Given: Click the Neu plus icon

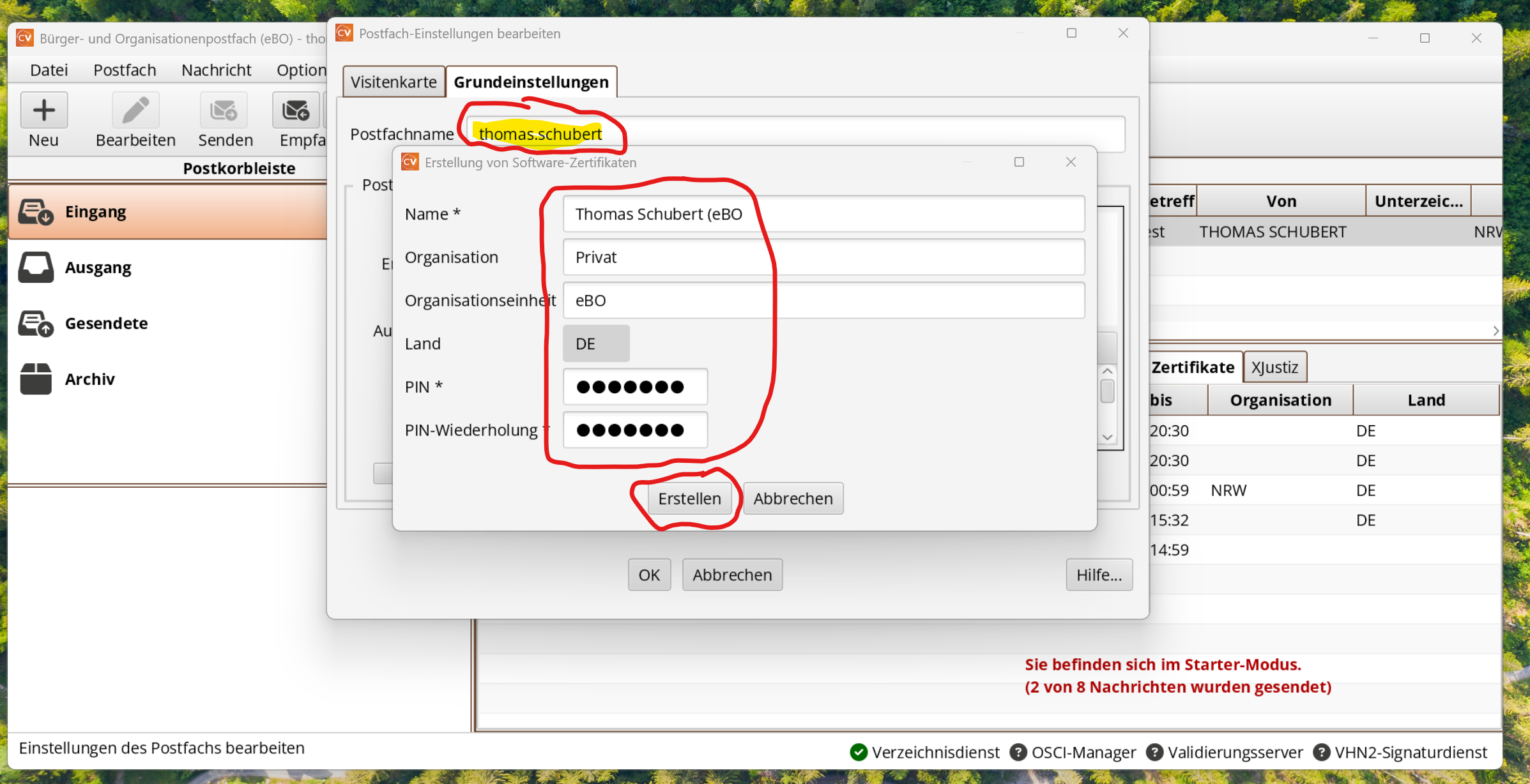Looking at the screenshot, I should 43,110.
